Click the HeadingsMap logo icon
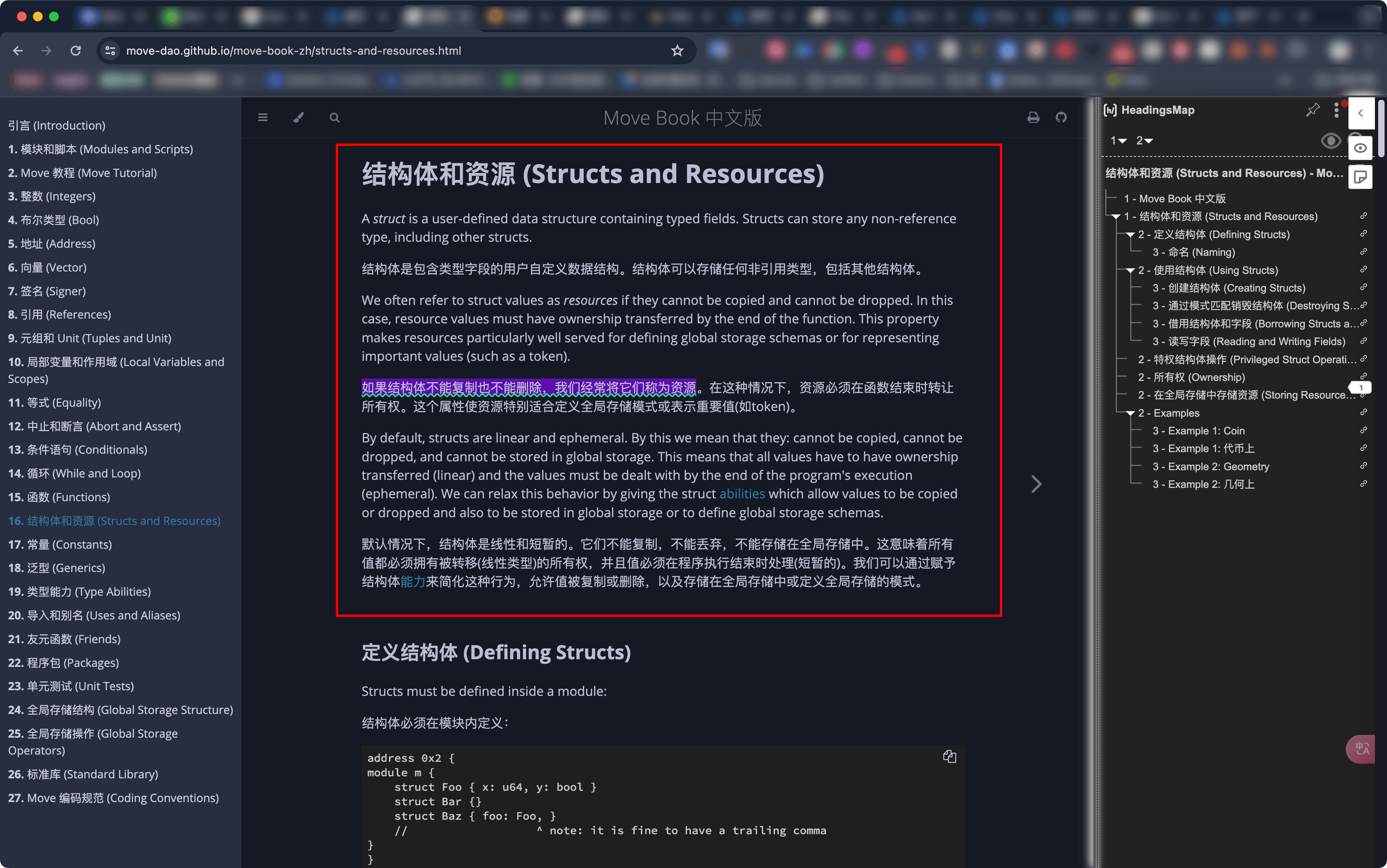 click(x=1110, y=110)
